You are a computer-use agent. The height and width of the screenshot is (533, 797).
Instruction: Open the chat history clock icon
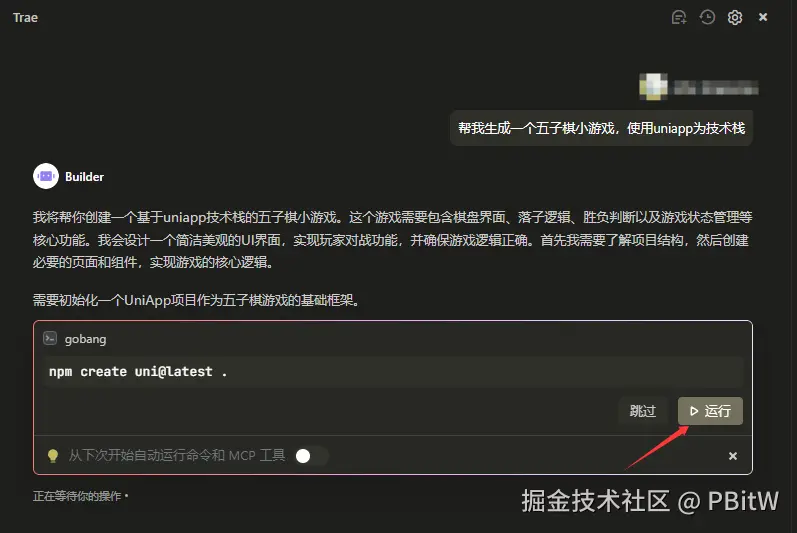[x=707, y=17]
